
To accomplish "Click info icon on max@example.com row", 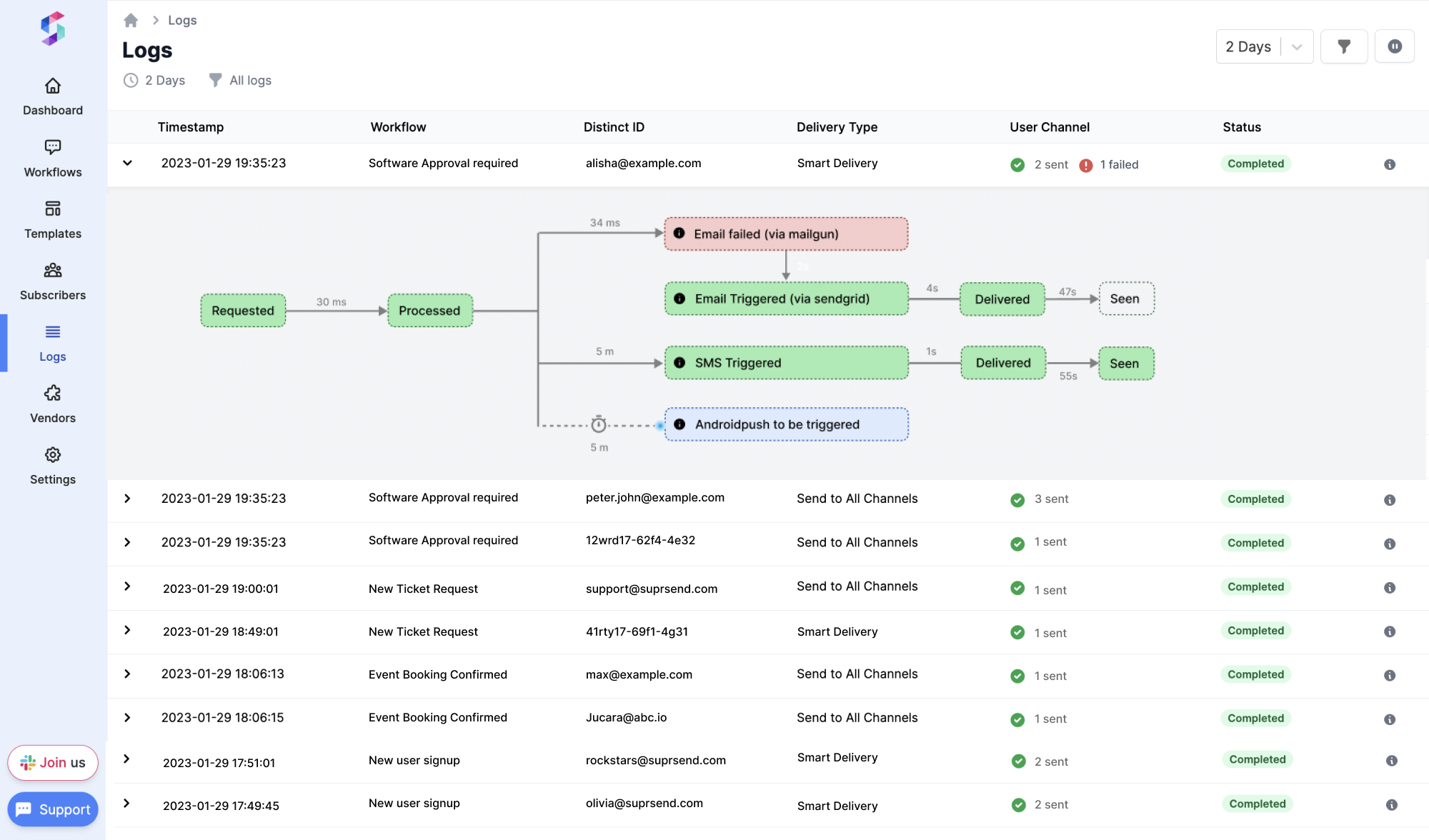I will [1389, 675].
